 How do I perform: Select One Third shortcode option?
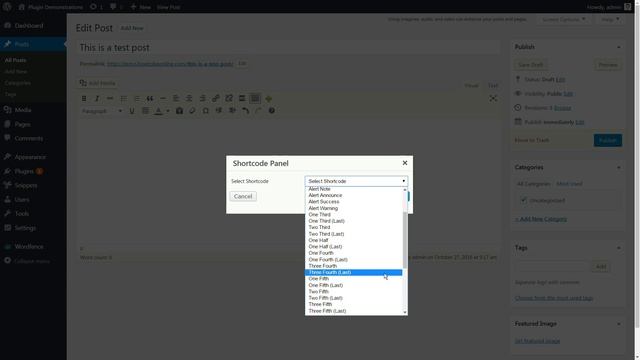click(353, 214)
